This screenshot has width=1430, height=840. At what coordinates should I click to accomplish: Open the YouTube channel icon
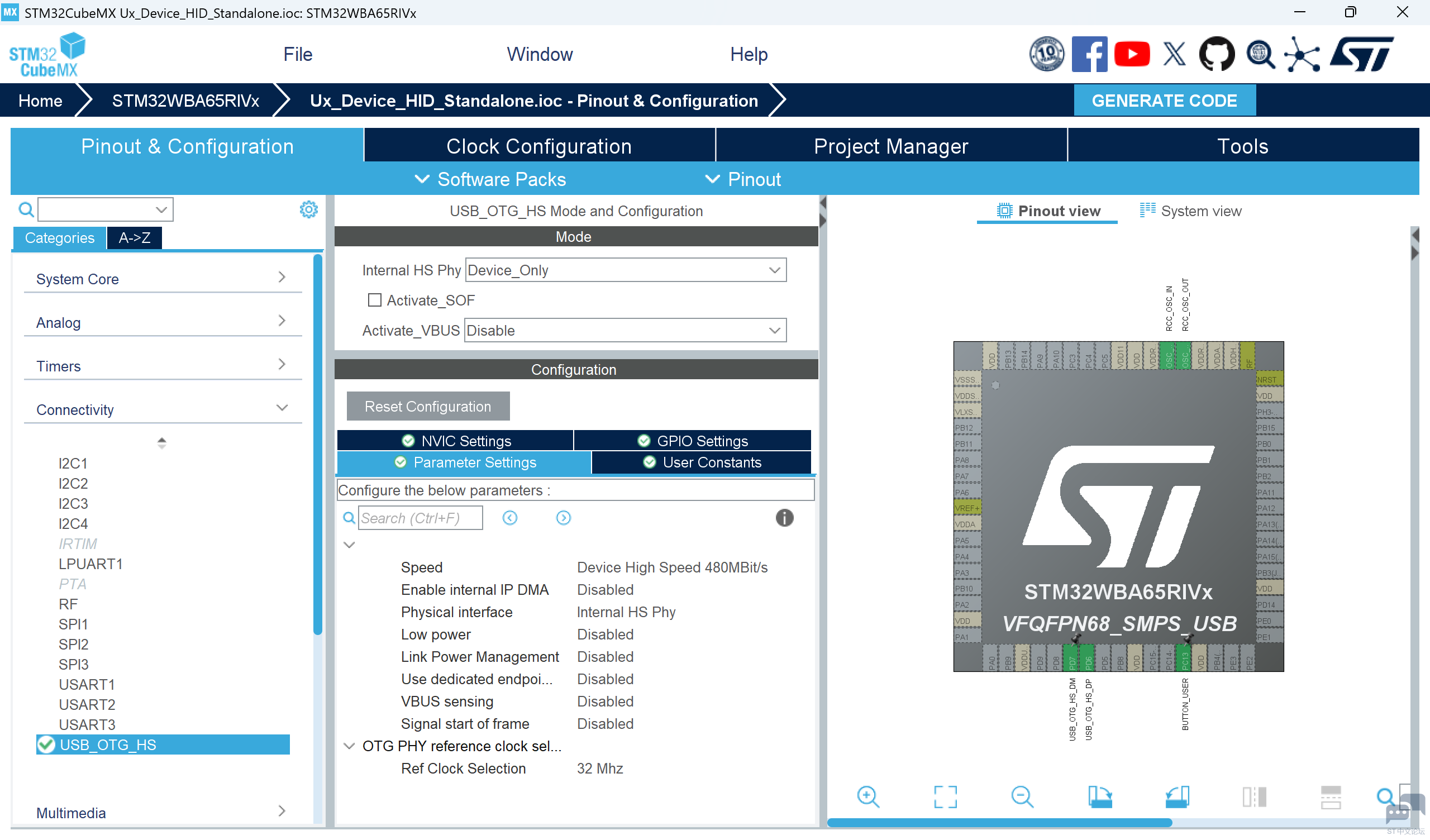point(1132,55)
